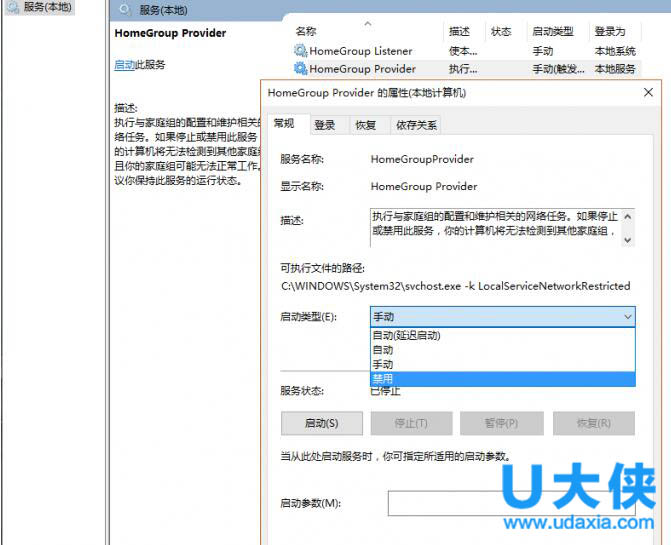This screenshot has width=671, height=545.
Task: Select the 禁用 (Disabled) startup option
Action: tap(383, 379)
